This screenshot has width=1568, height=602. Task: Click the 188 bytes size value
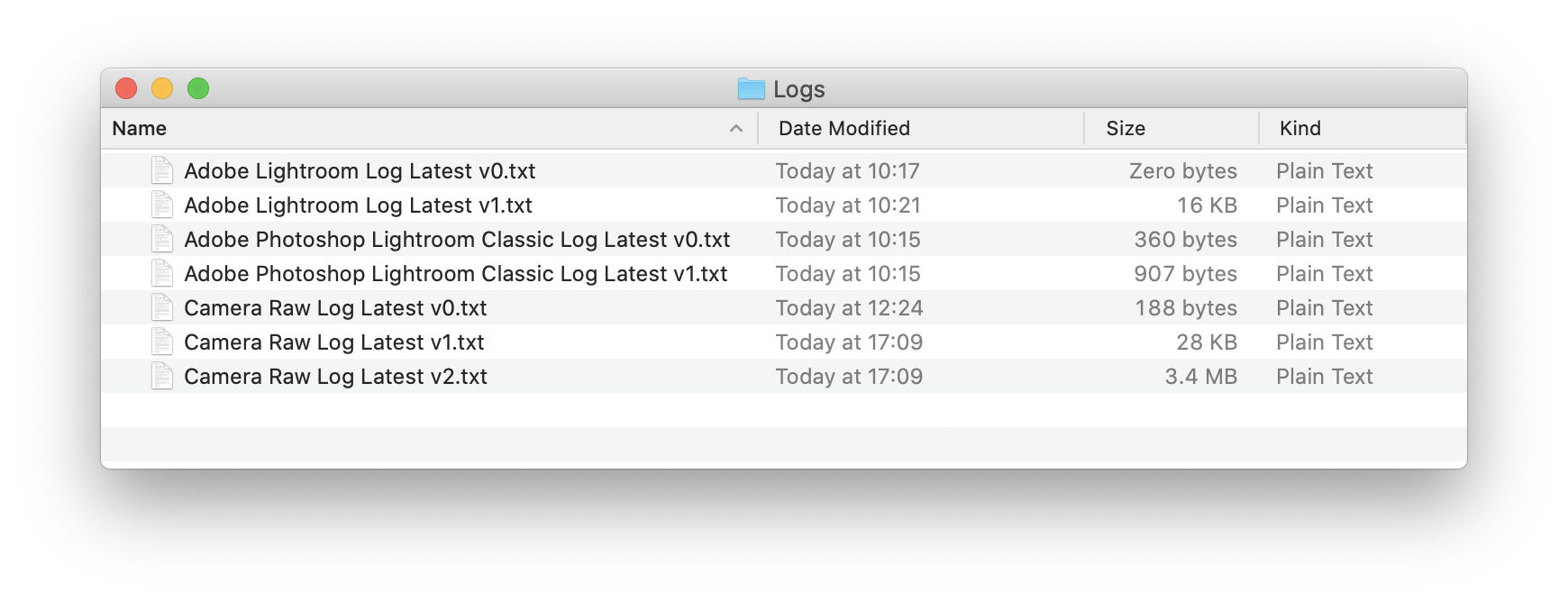pos(1186,308)
